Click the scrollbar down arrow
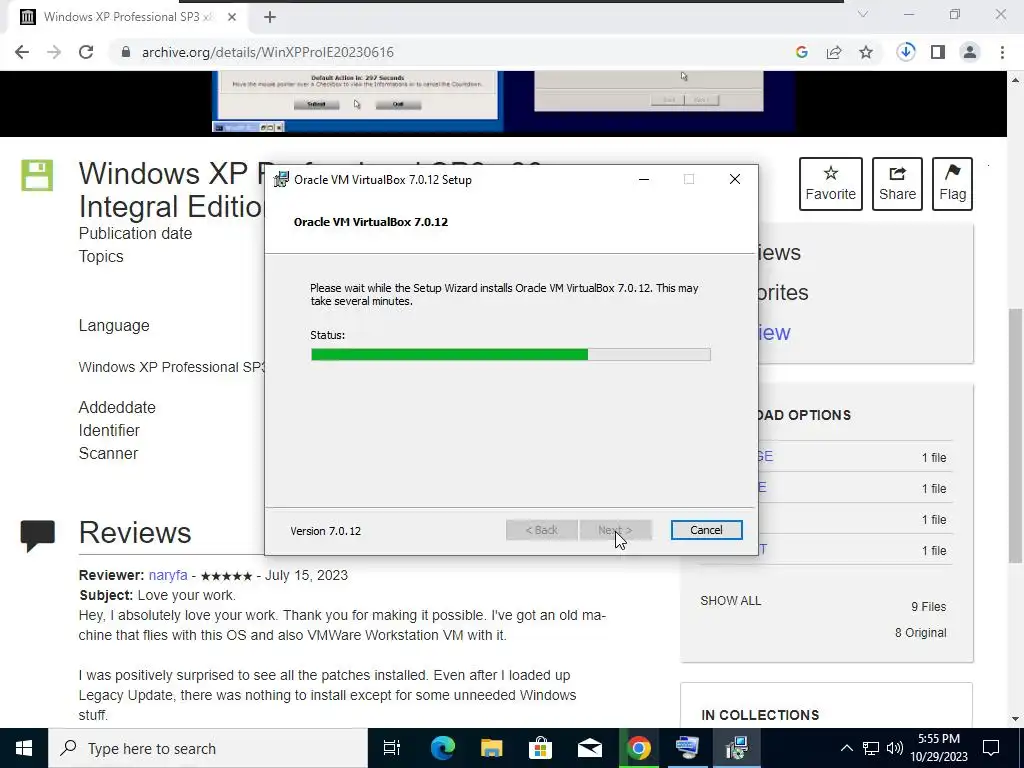 point(1016,719)
